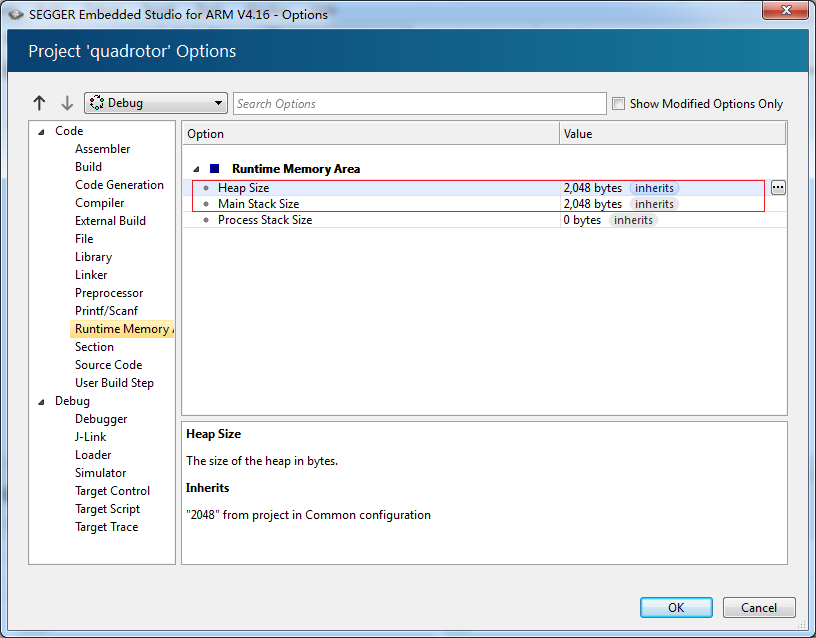This screenshot has height=638, width=816.
Task: Click the Heap Size value 2,048 bytes
Action: pyautogui.click(x=593, y=188)
